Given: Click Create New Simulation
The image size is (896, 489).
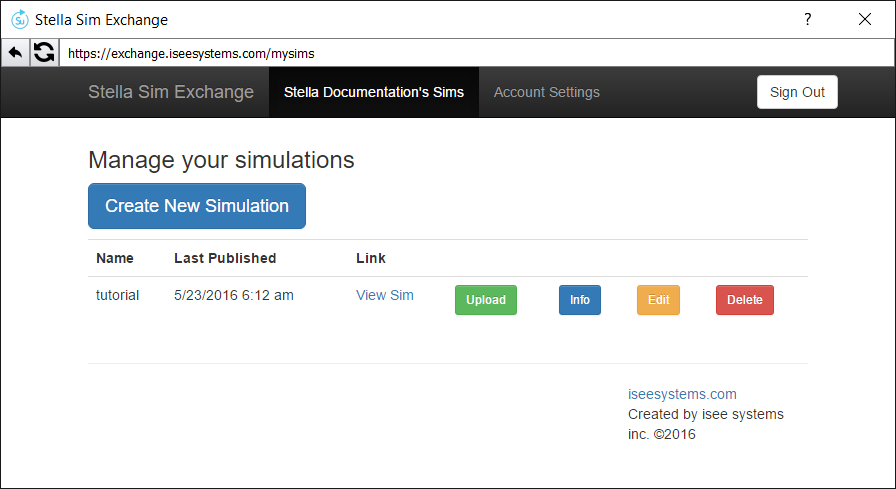Looking at the screenshot, I should pos(197,206).
